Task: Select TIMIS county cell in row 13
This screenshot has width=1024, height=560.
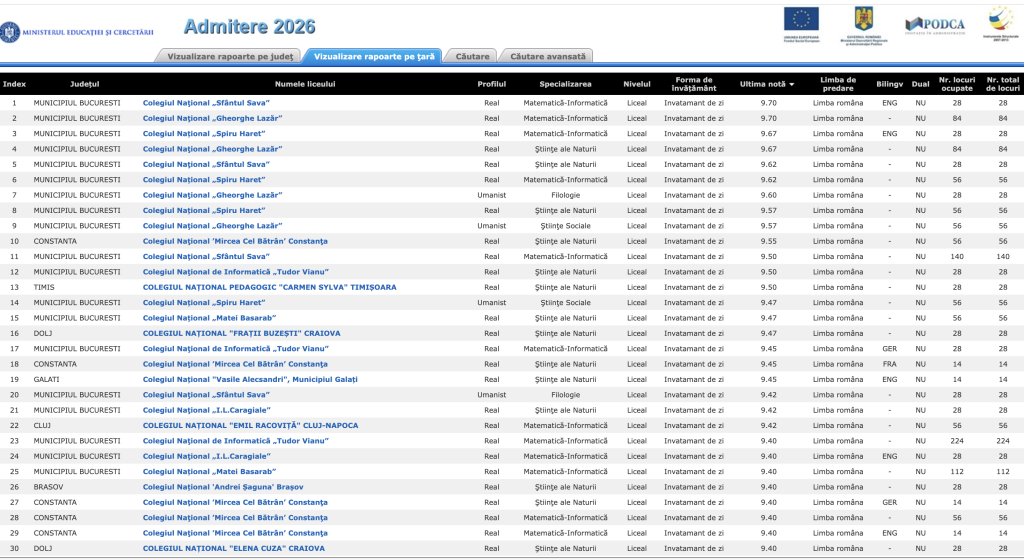Action: 44,287
